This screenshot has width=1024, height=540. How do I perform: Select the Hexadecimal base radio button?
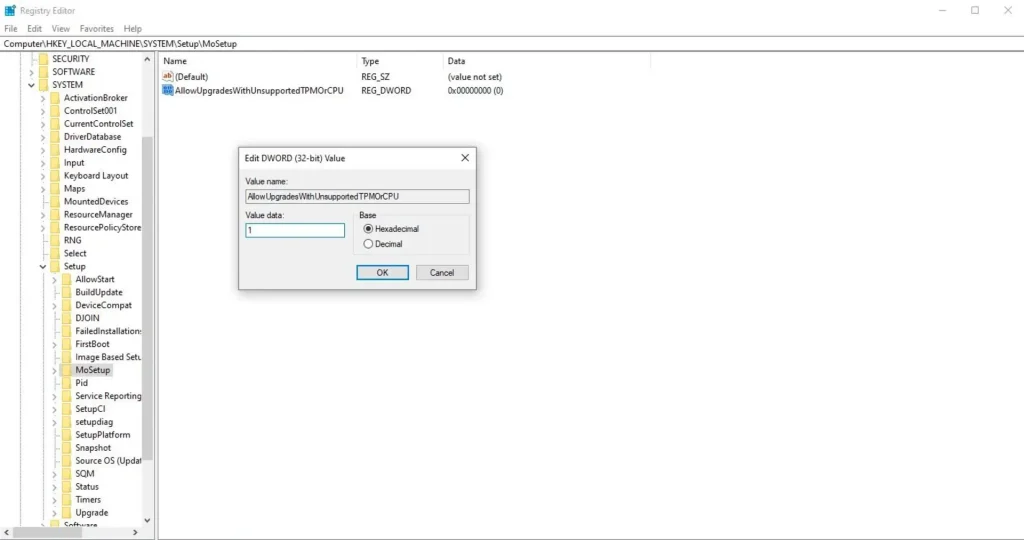pos(368,229)
